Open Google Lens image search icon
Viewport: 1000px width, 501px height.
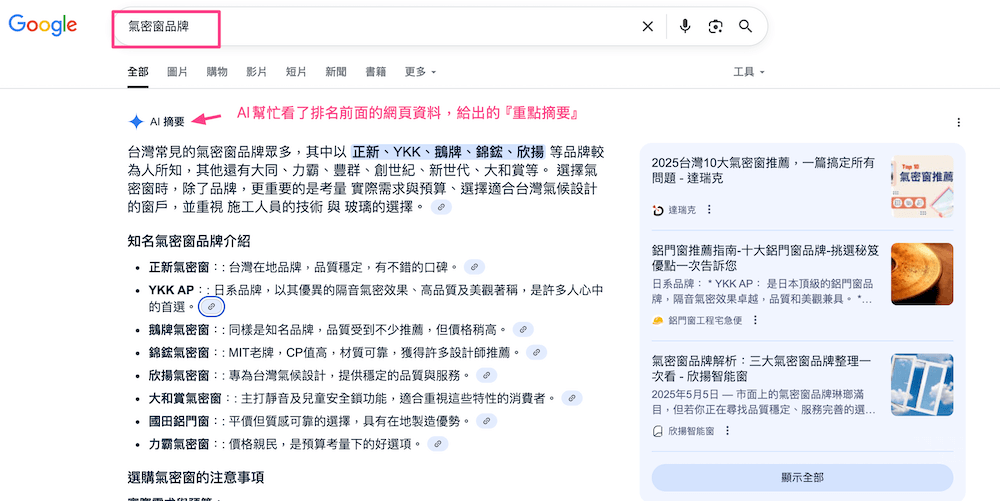[x=716, y=26]
